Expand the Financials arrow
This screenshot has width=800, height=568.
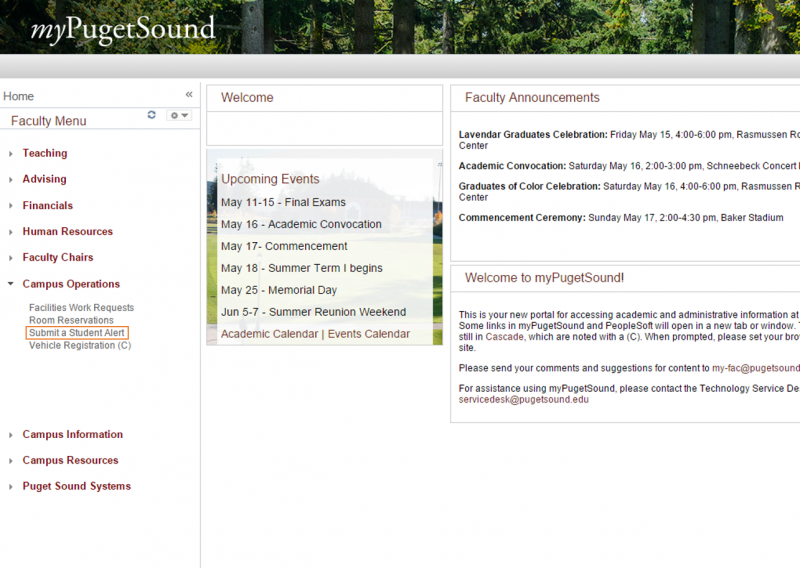(x=11, y=206)
